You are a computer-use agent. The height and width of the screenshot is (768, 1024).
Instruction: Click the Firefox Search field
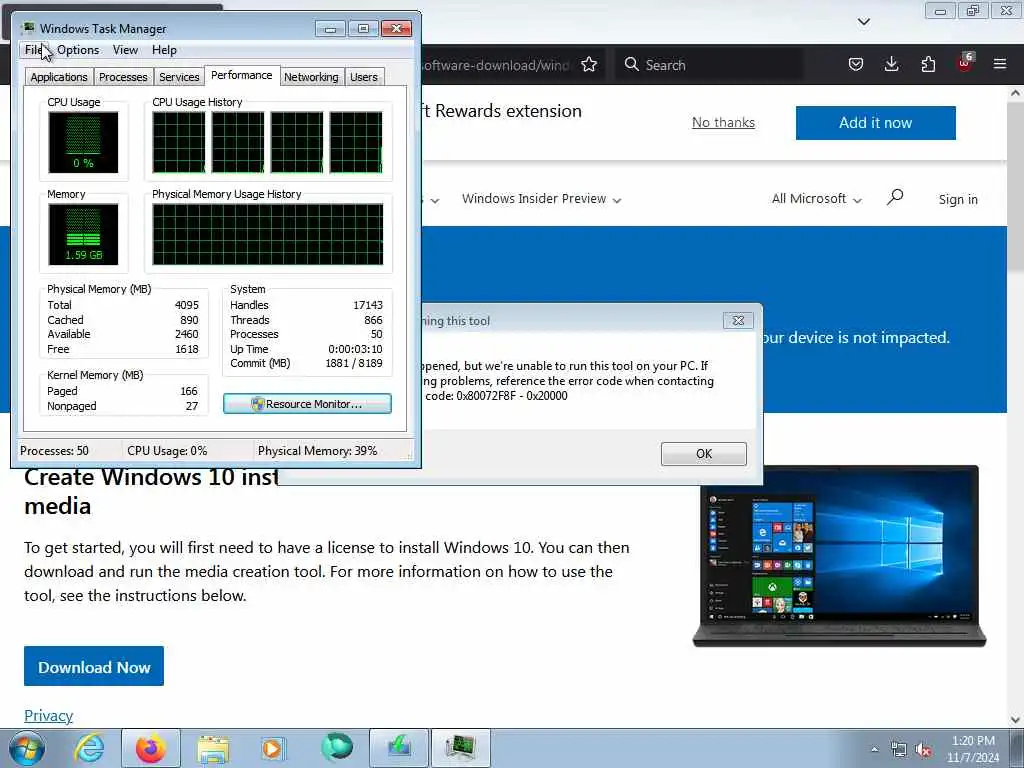point(709,65)
